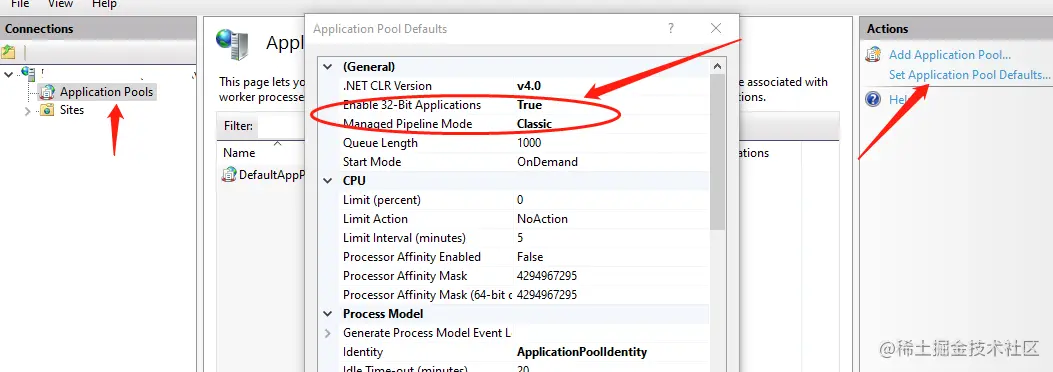Collapse the Process Model section
Image resolution: width=1053 pixels, height=372 pixels.
[328, 314]
